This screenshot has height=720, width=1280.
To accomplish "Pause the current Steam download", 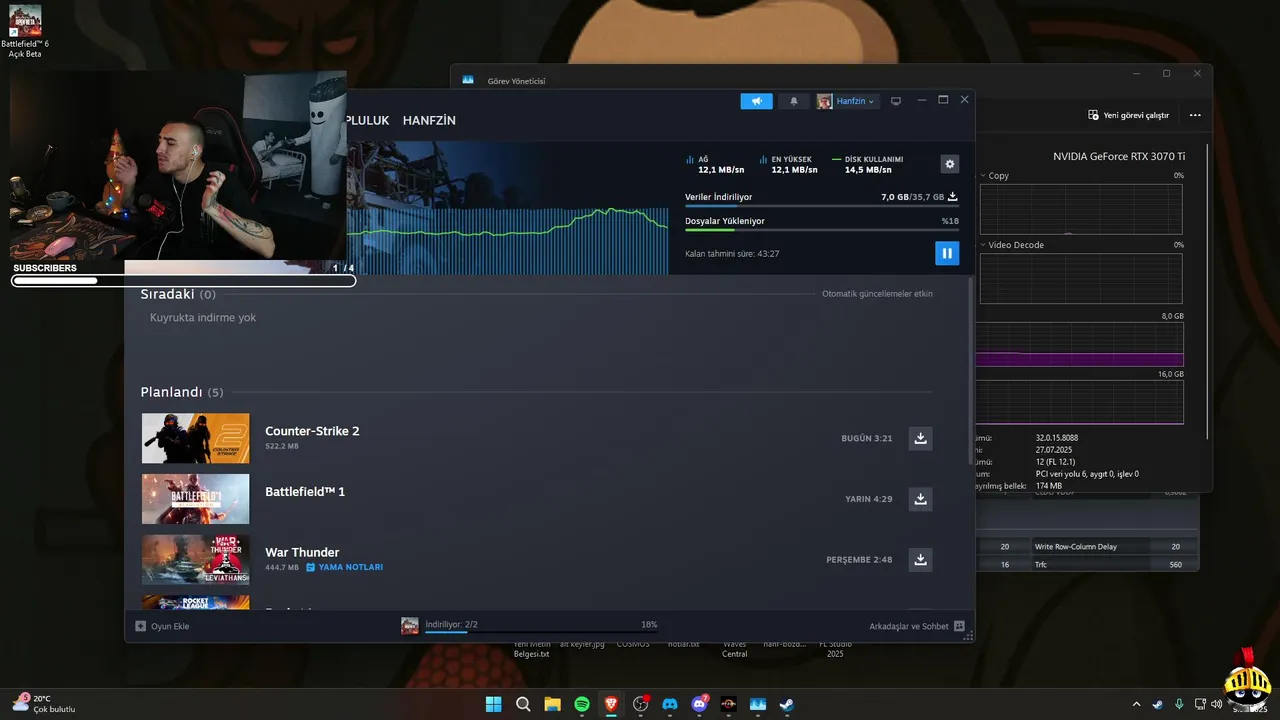I will tap(947, 253).
